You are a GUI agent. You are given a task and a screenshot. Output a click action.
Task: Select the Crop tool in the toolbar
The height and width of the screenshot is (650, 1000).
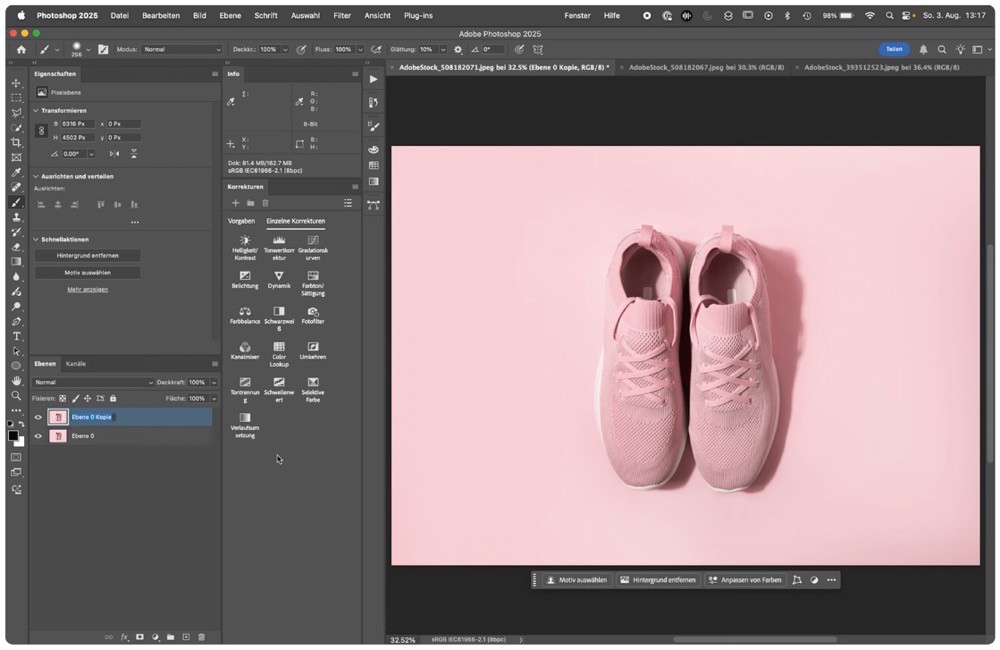pyautogui.click(x=16, y=143)
